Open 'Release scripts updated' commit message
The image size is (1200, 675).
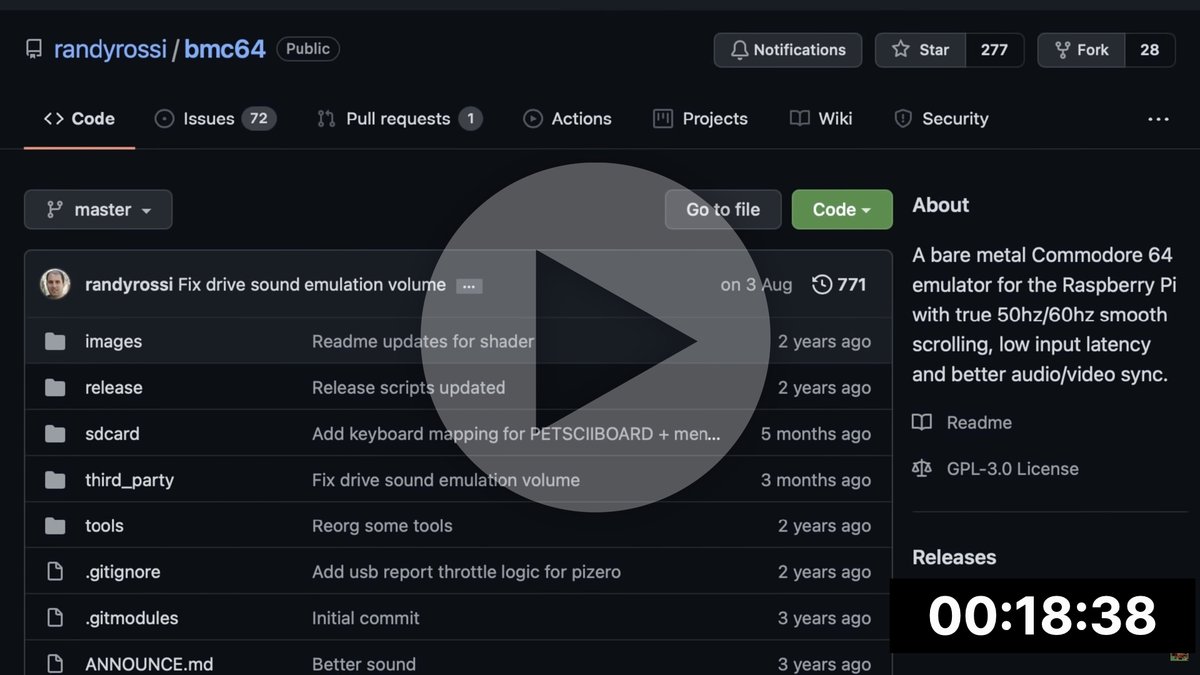(x=408, y=387)
